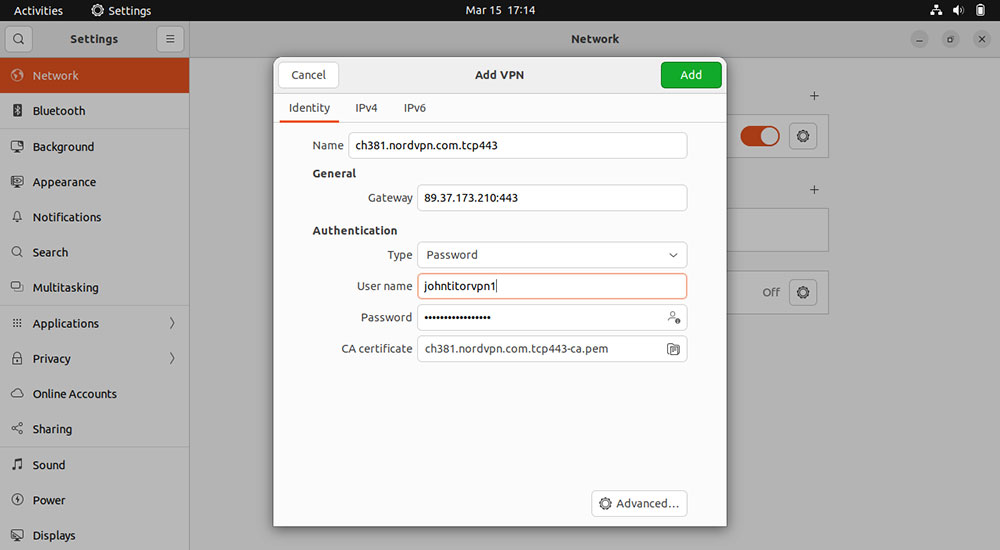This screenshot has height=550, width=1000.
Task: Click the Appearance icon in sidebar
Action: click(x=17, y=182)
